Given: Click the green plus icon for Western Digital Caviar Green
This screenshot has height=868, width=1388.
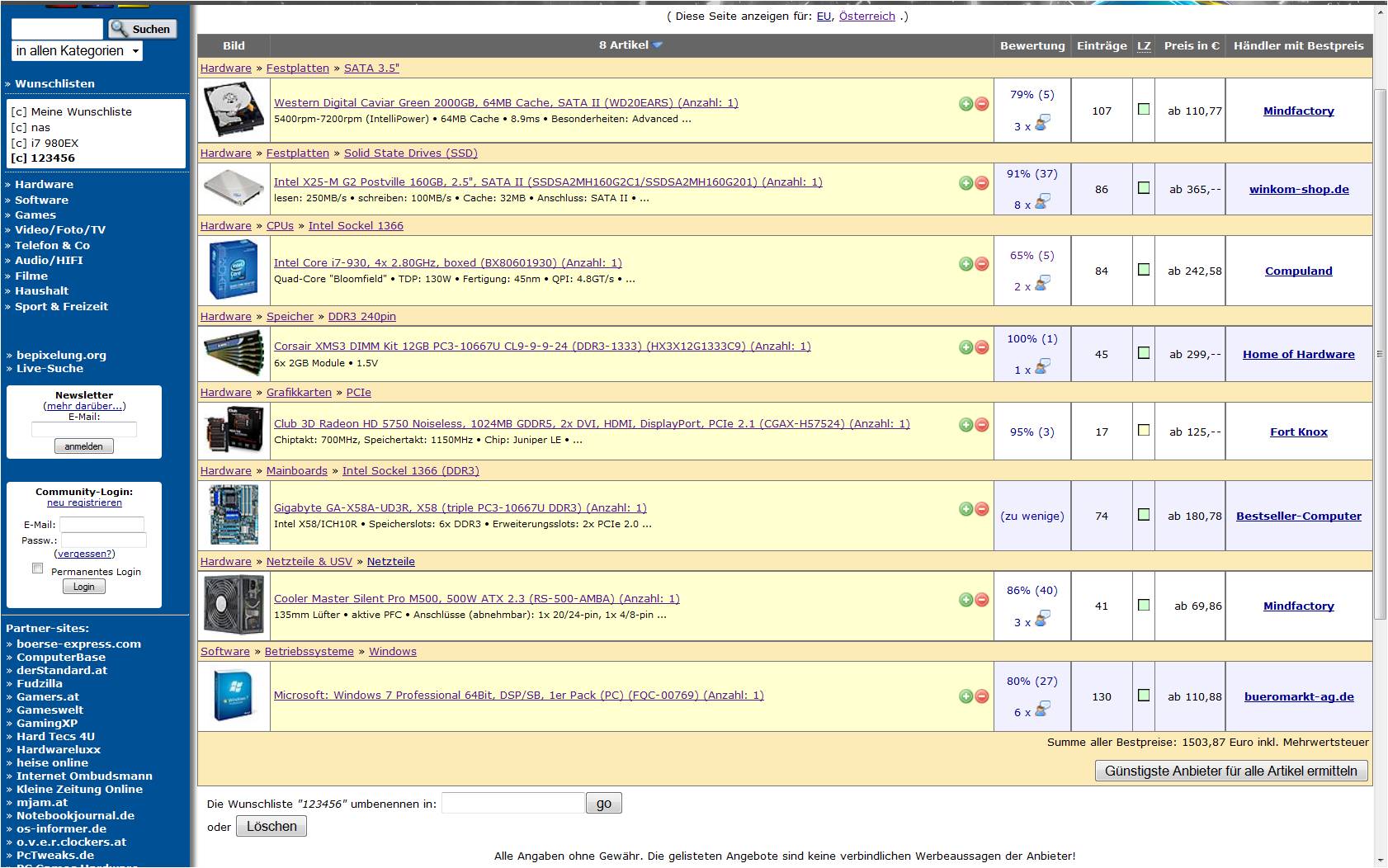Looking at the screenshot, I should click(965, 104).
